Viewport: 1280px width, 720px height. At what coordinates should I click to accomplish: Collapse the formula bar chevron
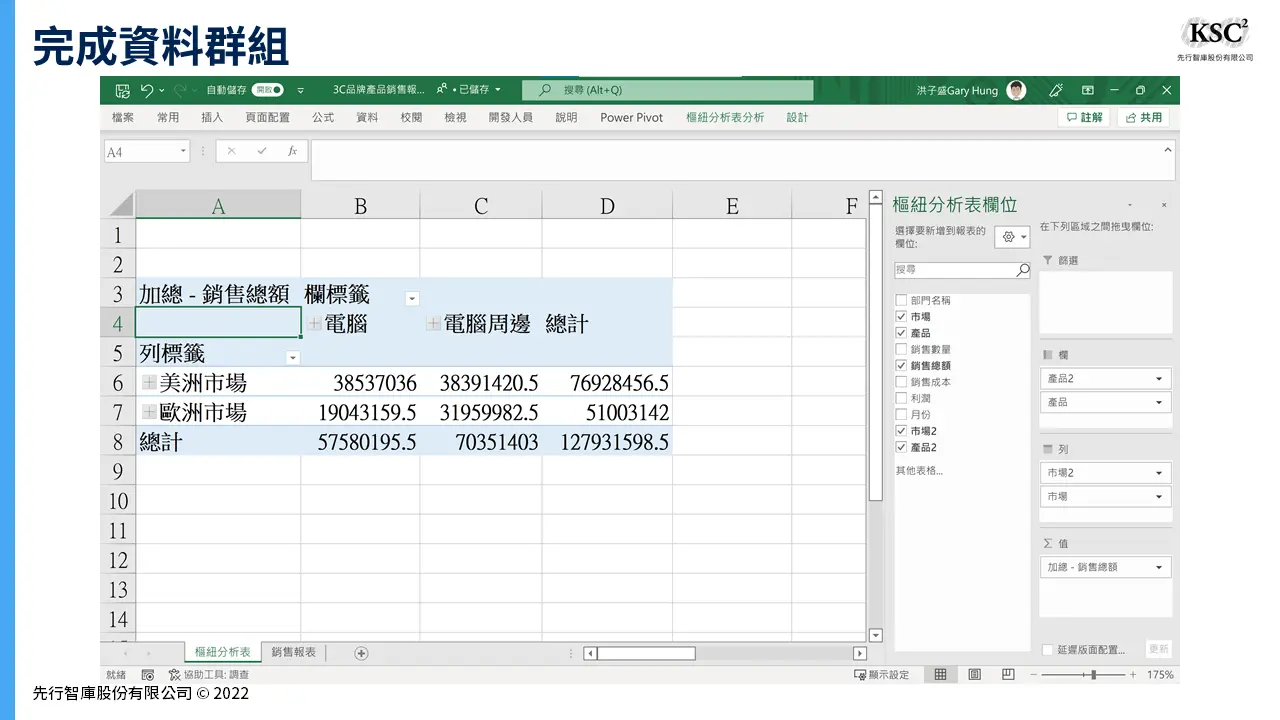1167,150
